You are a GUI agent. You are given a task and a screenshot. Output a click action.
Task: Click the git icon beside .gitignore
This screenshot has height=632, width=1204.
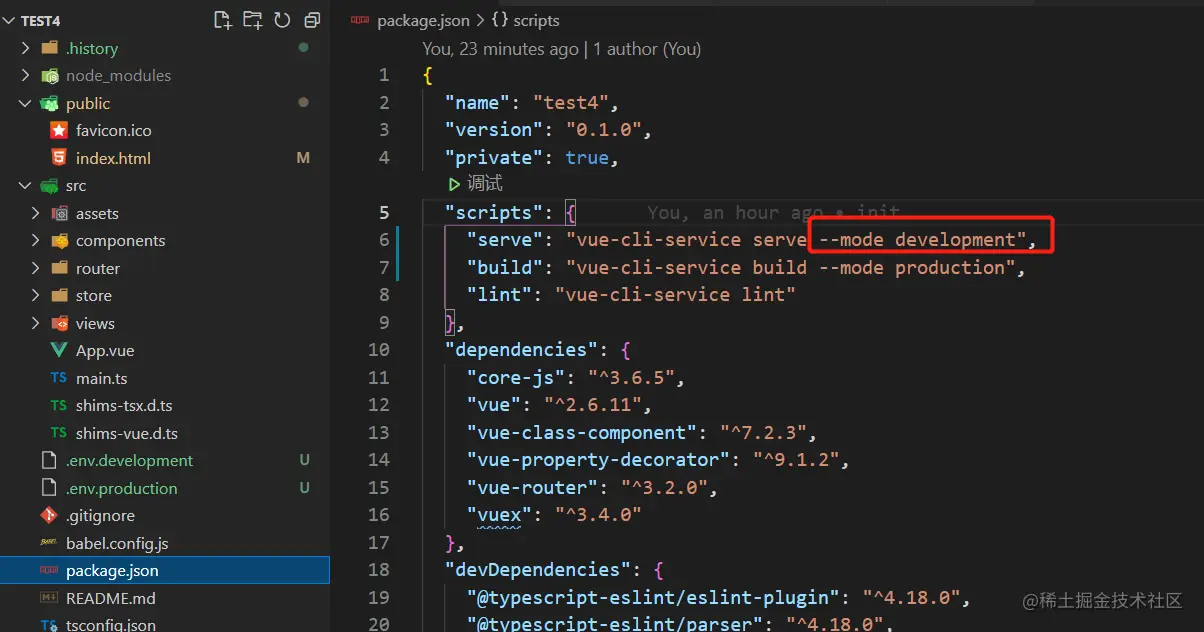49,516
